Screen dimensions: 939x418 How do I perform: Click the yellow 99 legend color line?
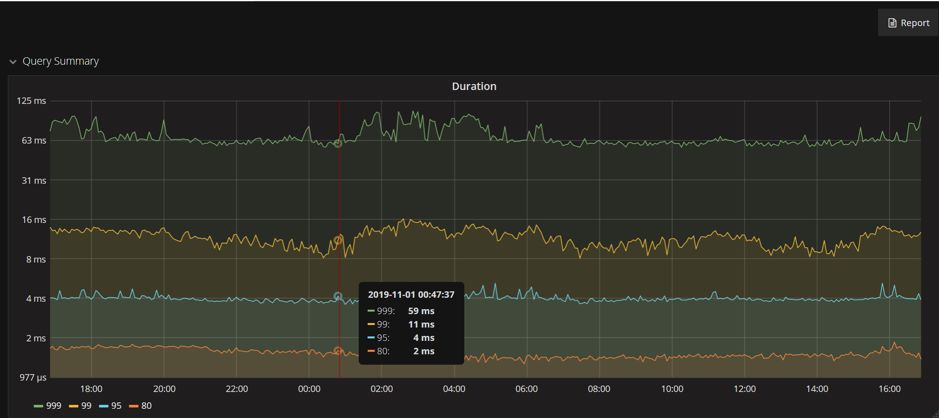74,406
